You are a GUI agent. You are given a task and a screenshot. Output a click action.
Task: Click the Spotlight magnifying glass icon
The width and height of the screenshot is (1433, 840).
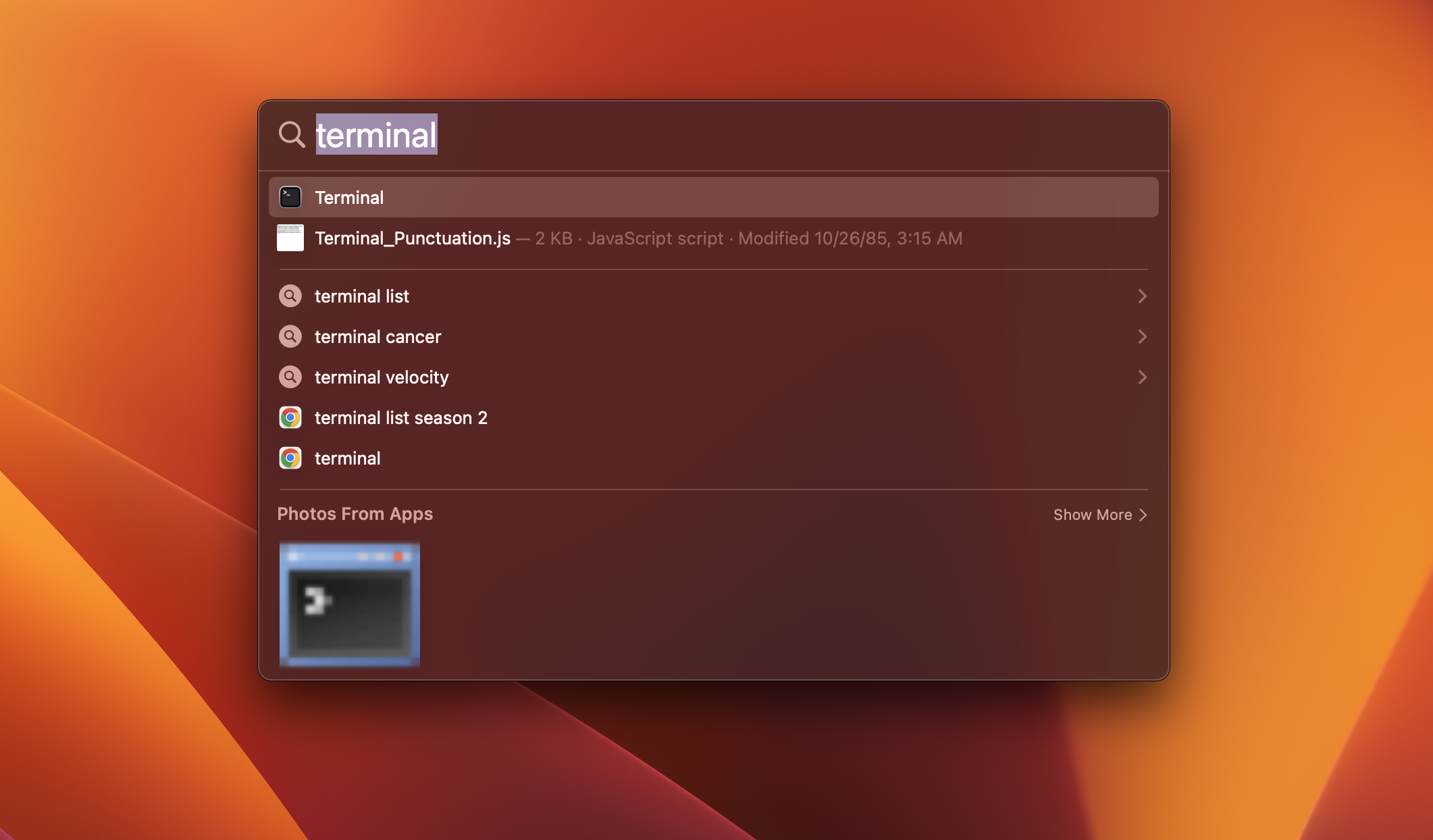click(292, 134)
